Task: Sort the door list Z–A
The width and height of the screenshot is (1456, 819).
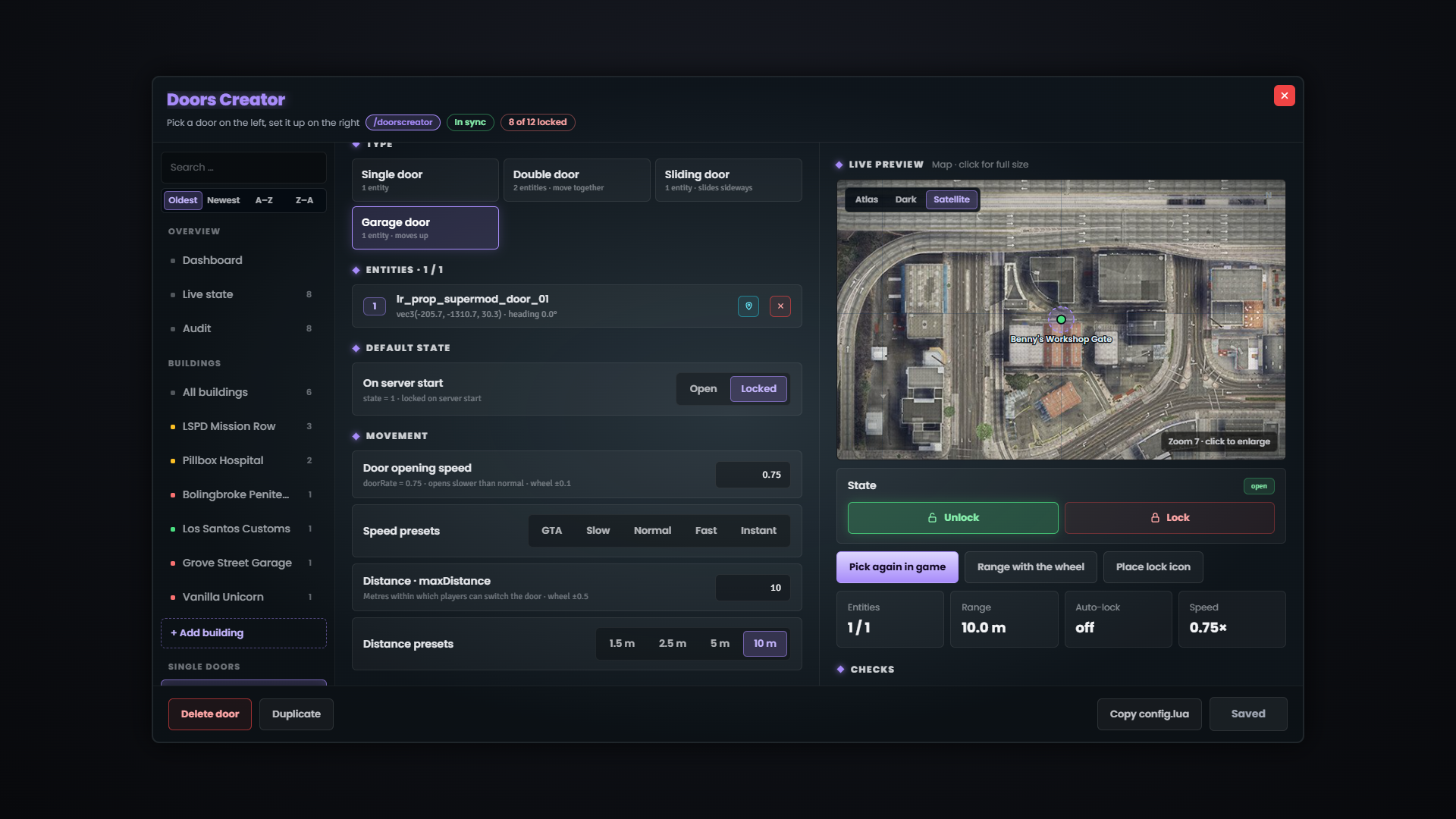Action: tap(304, 200)
